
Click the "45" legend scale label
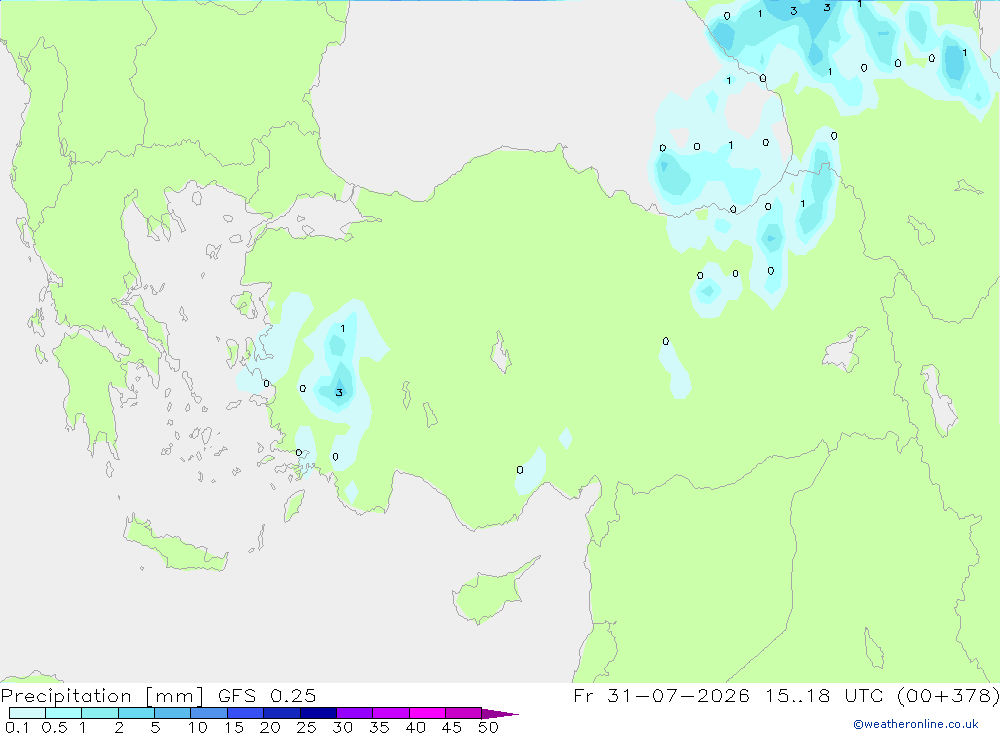pos(452,727)
